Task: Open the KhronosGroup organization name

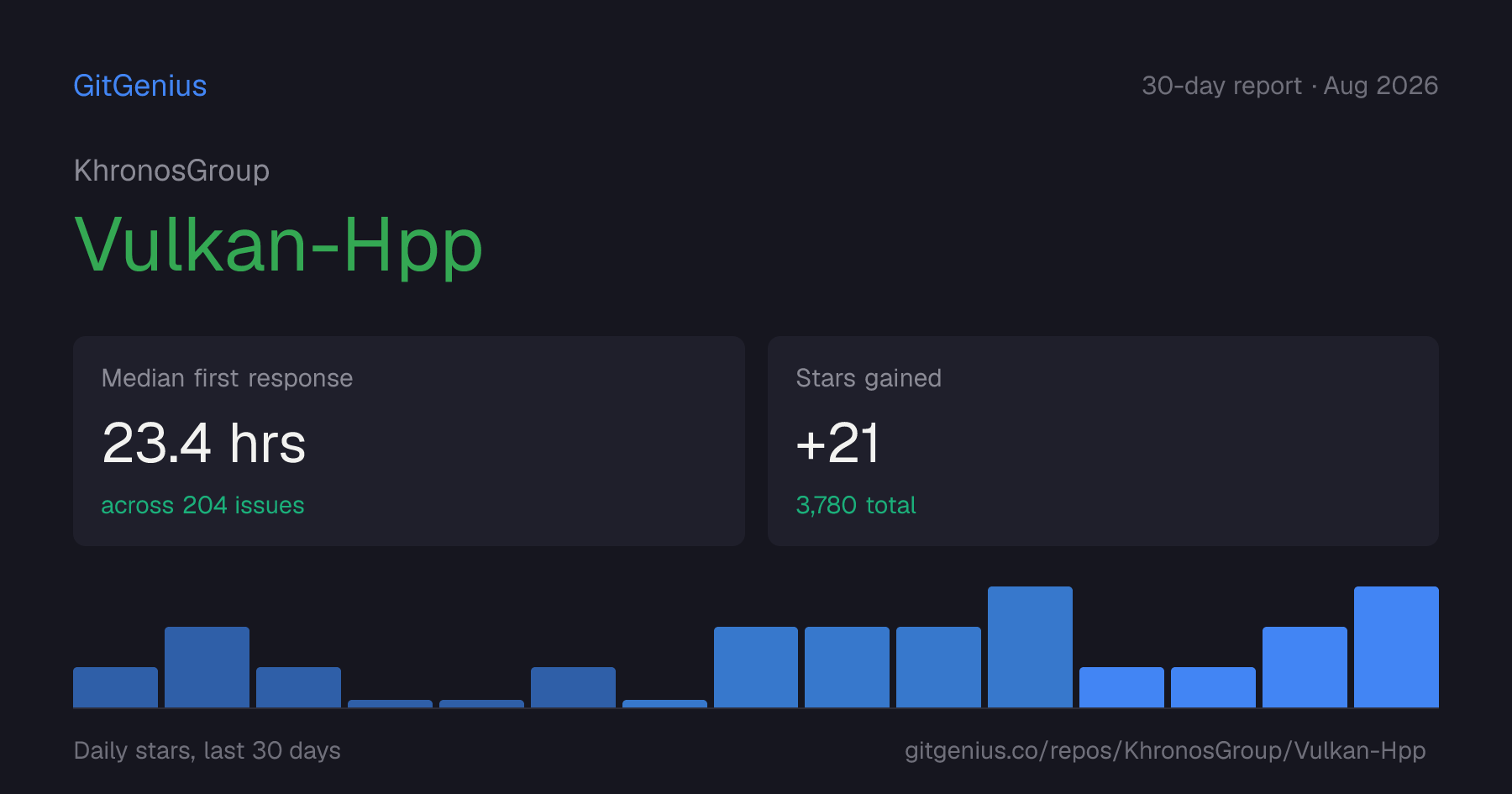Action: pyautogui.click(x=171, y=171)
